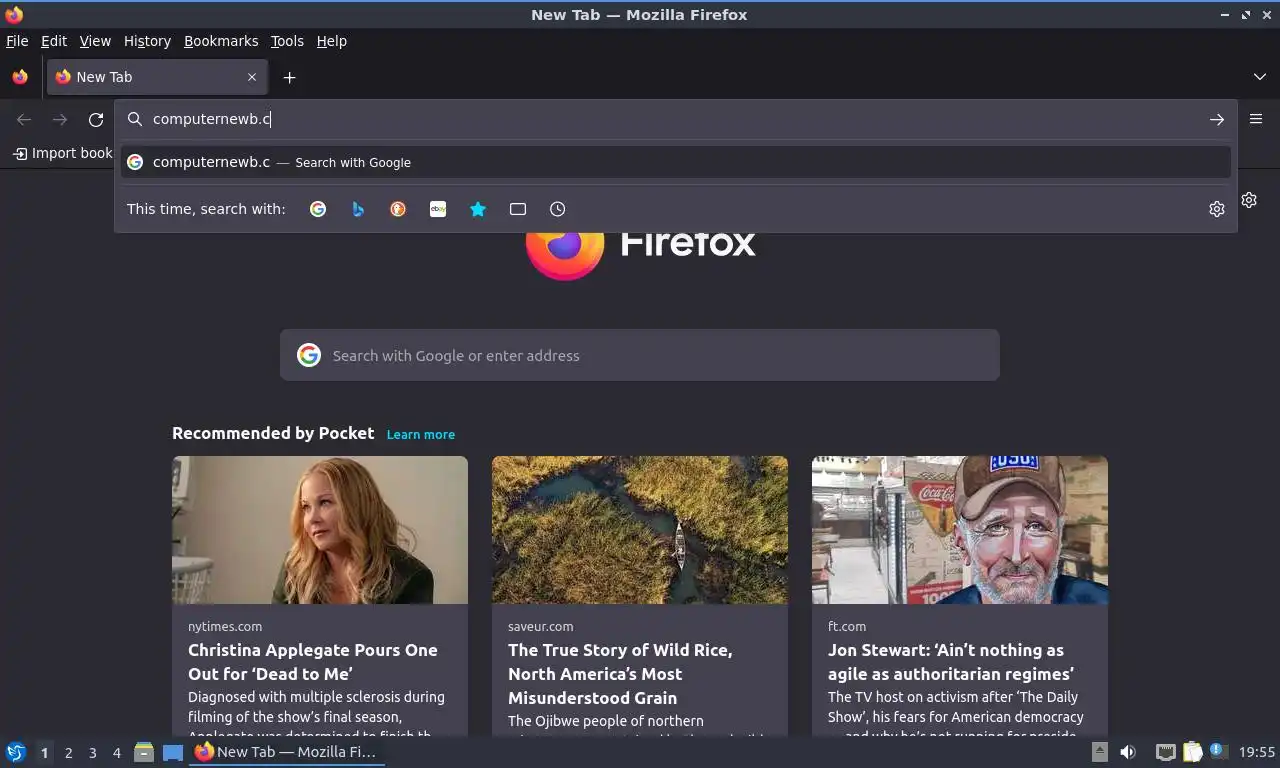The width and height of the screenshot is (1280, 768).
Task: Click the nytimes.com source label
Action: pyautogui.click(x=225, y=626)
